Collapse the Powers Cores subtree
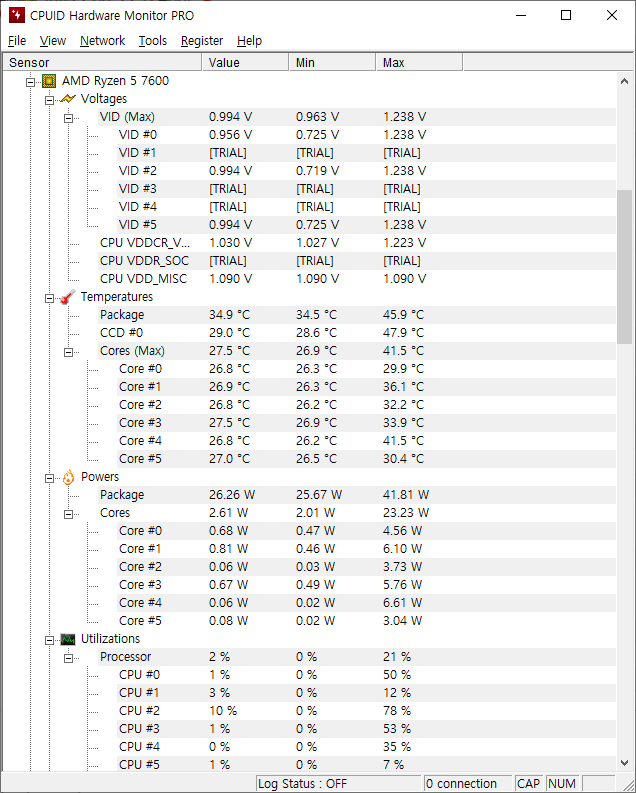This screenshot has width=636, height=793. coord(69,513)
